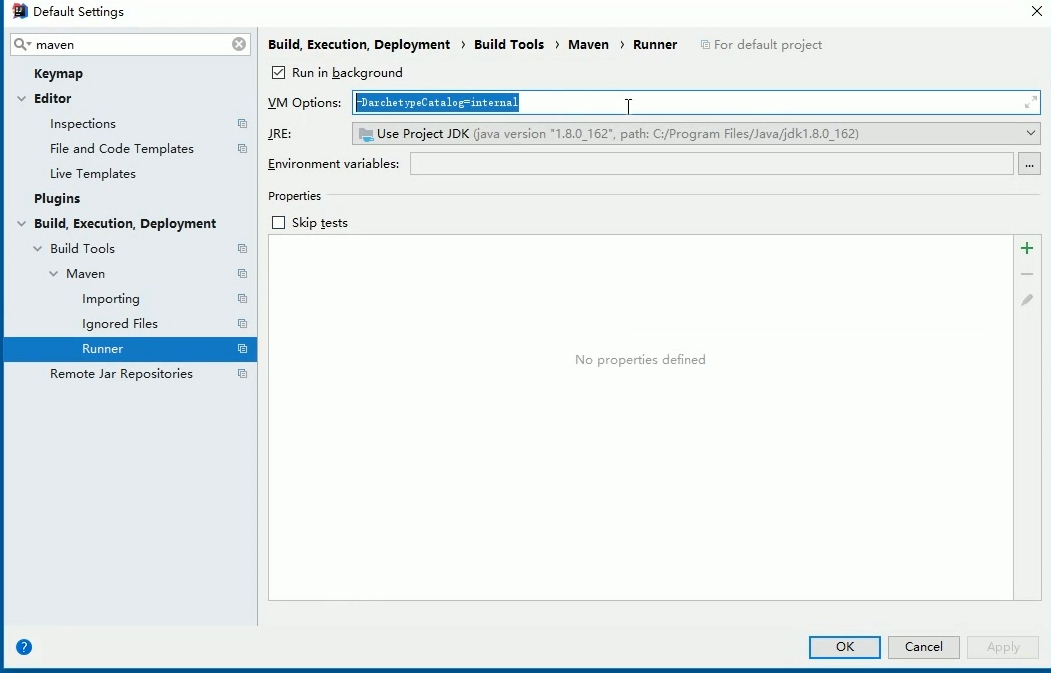
Task: Click the IntelliJ logo in title bar
Action: point(20,11)
